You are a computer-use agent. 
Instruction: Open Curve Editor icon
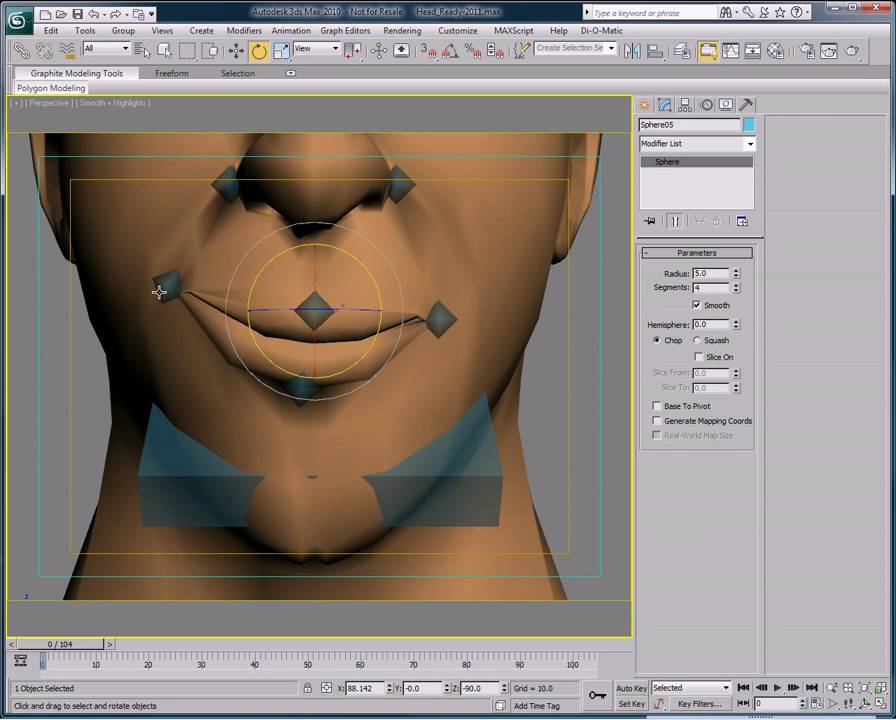pyautogui.click(x=730, y=51)
